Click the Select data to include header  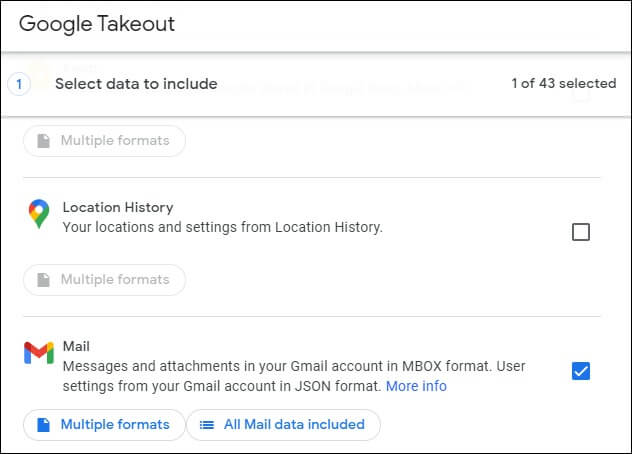[x=136, y=84]
